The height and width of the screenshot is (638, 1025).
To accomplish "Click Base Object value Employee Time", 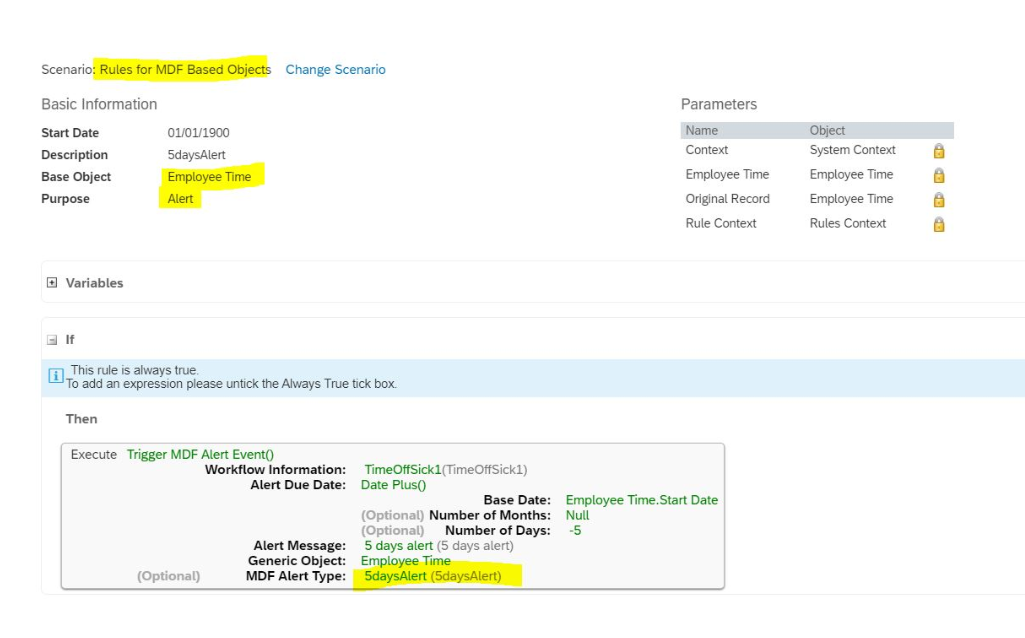I will tap(209, 176).
